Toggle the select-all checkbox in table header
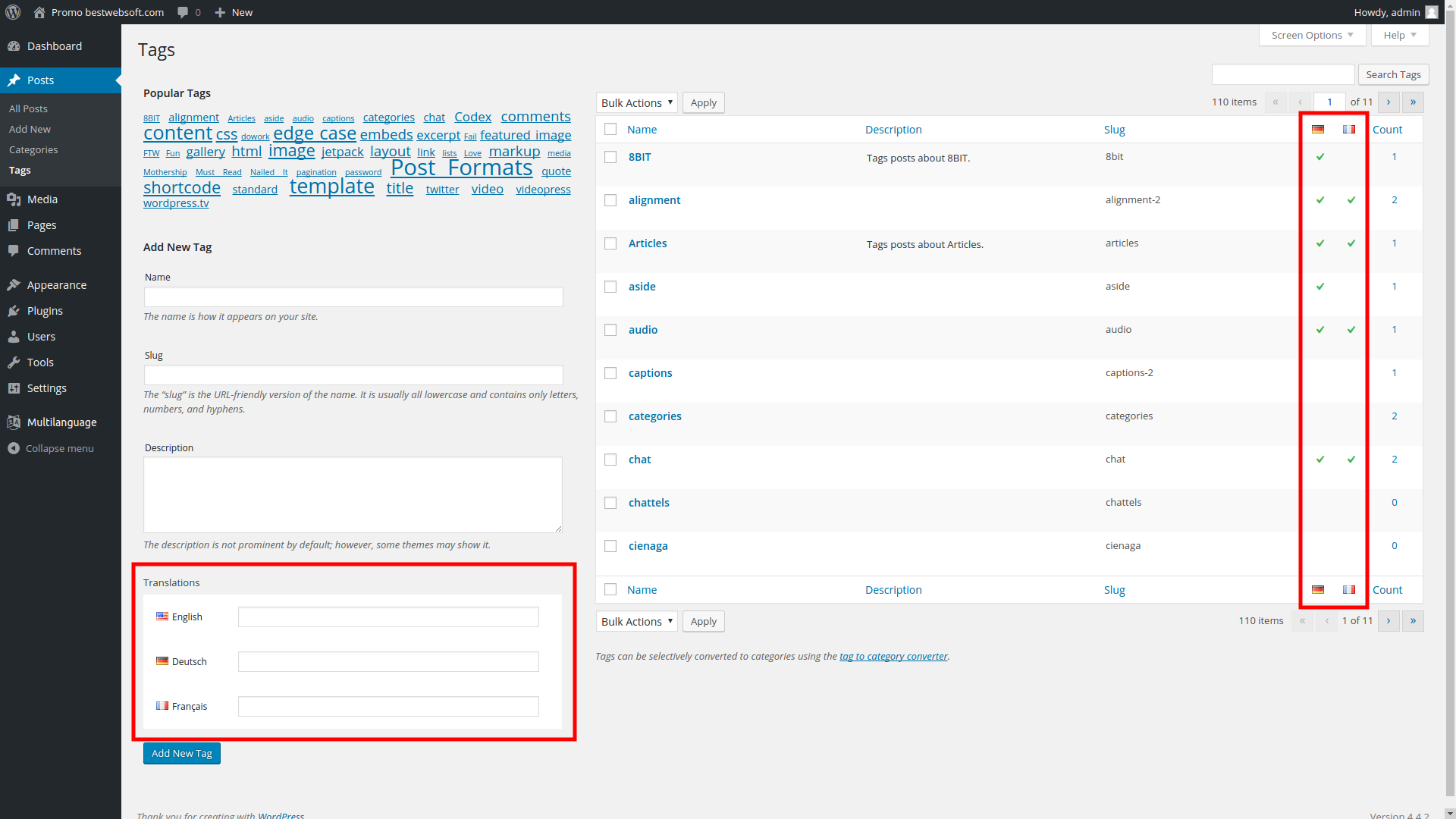The width and height of the screenshot is (1456, 819). tap(610, 130)
